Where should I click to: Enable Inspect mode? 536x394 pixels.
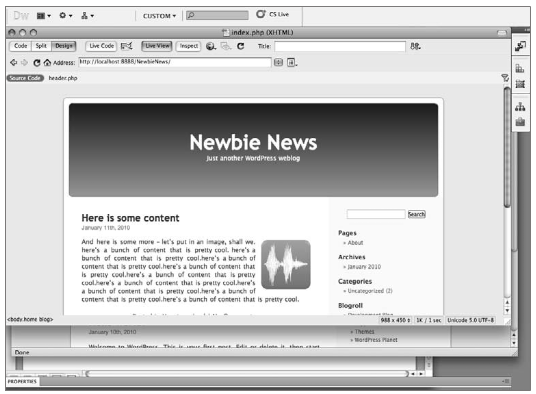coord(188,46)
